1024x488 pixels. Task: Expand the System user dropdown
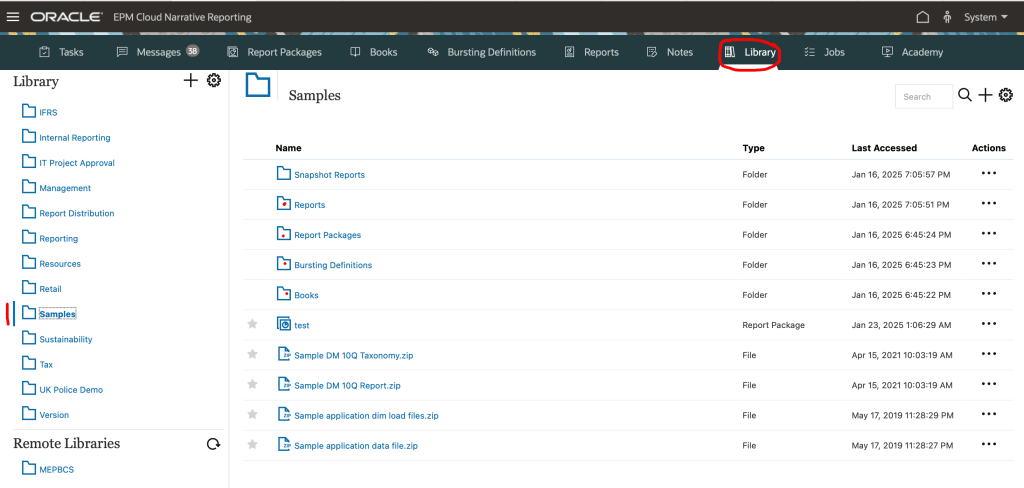click(x=985, y=17)
